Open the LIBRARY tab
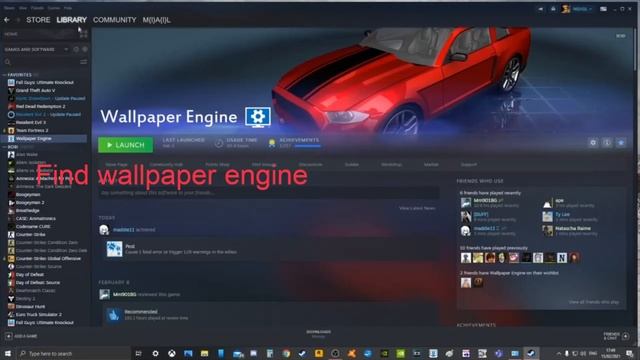 tap(71, 20)
